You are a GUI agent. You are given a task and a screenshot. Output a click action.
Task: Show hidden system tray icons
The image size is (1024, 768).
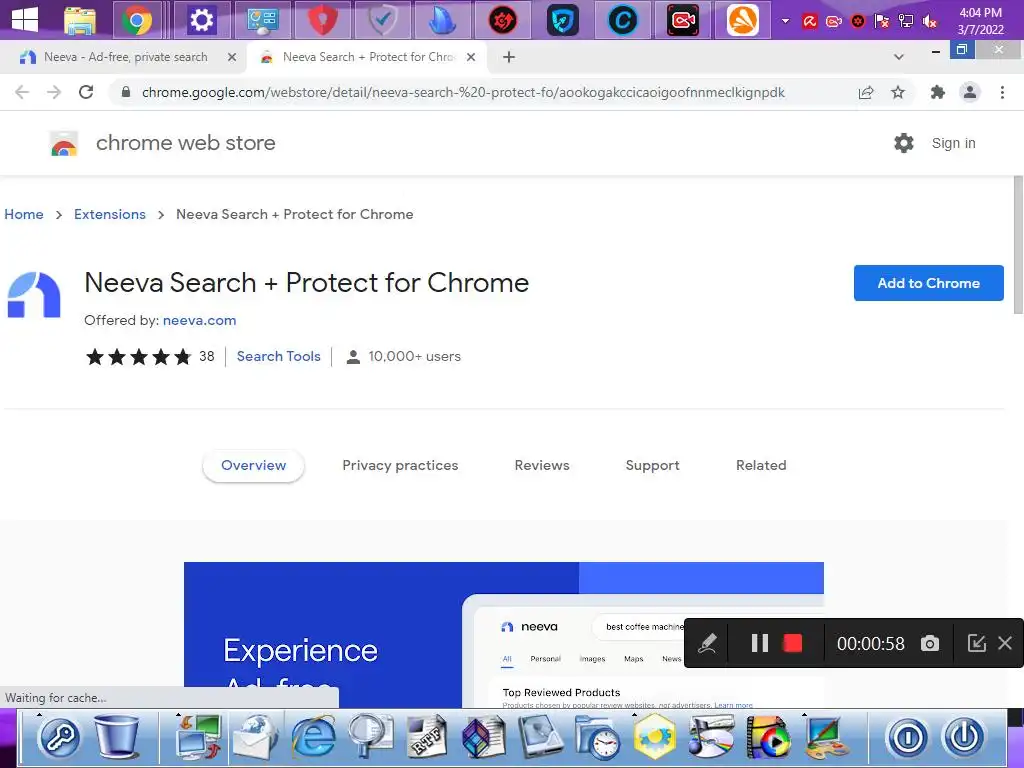pos(786,21)
